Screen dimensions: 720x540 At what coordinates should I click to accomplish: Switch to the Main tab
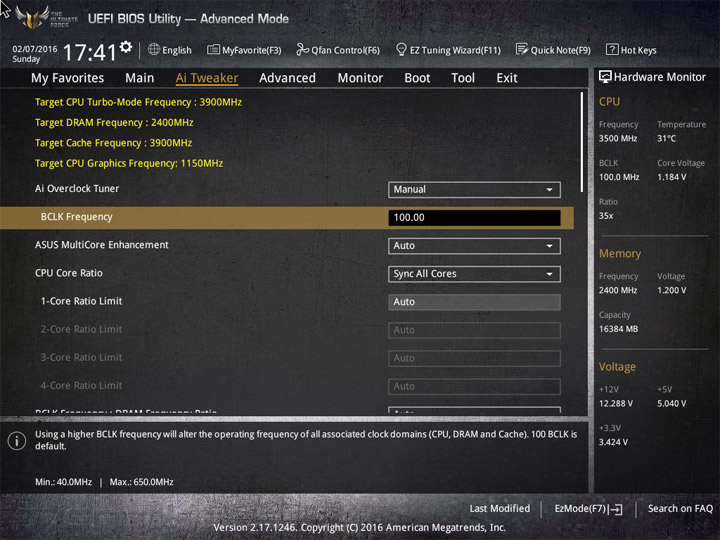coord(140,78)
